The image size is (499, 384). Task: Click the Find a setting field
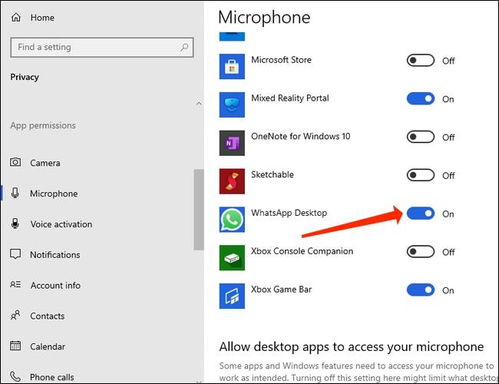point(102,47)
